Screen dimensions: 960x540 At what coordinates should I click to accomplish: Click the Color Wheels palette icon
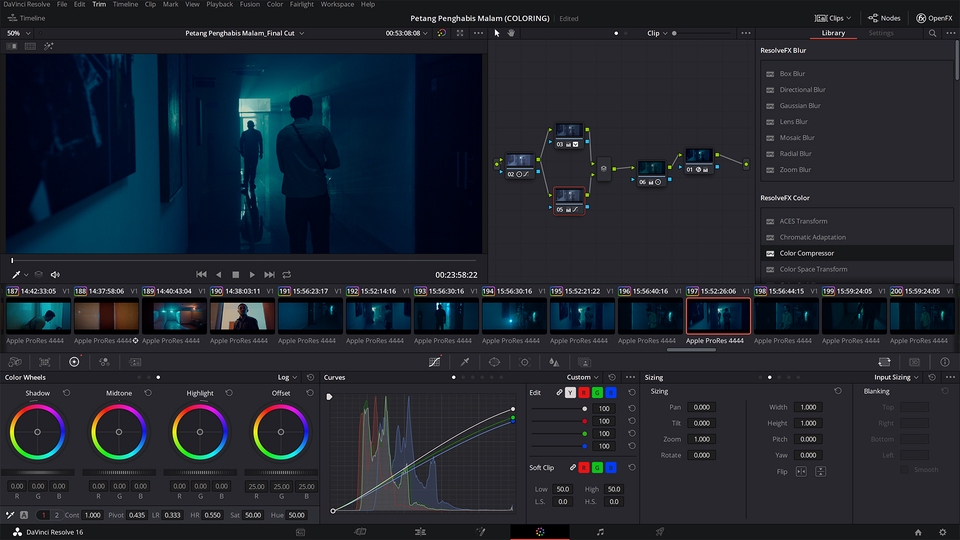click(x=74, y=361)
